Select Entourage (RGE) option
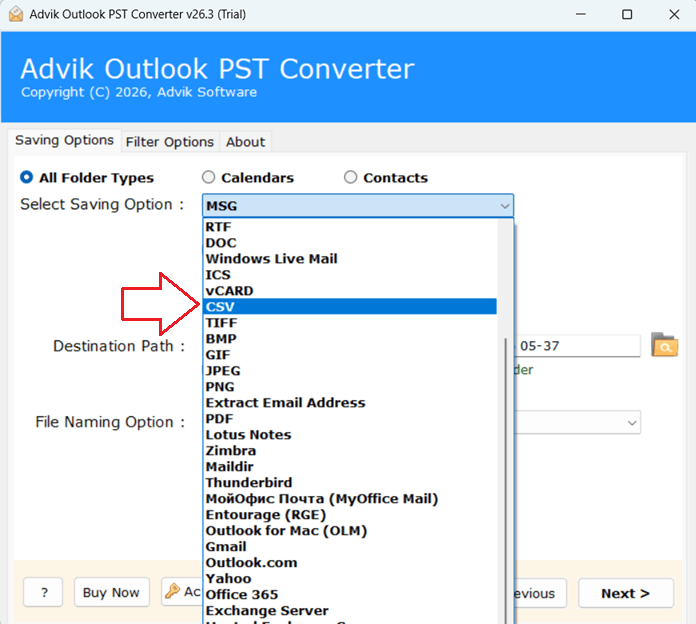The height and width of the screenshot is (624, 696). click(350, 514)
